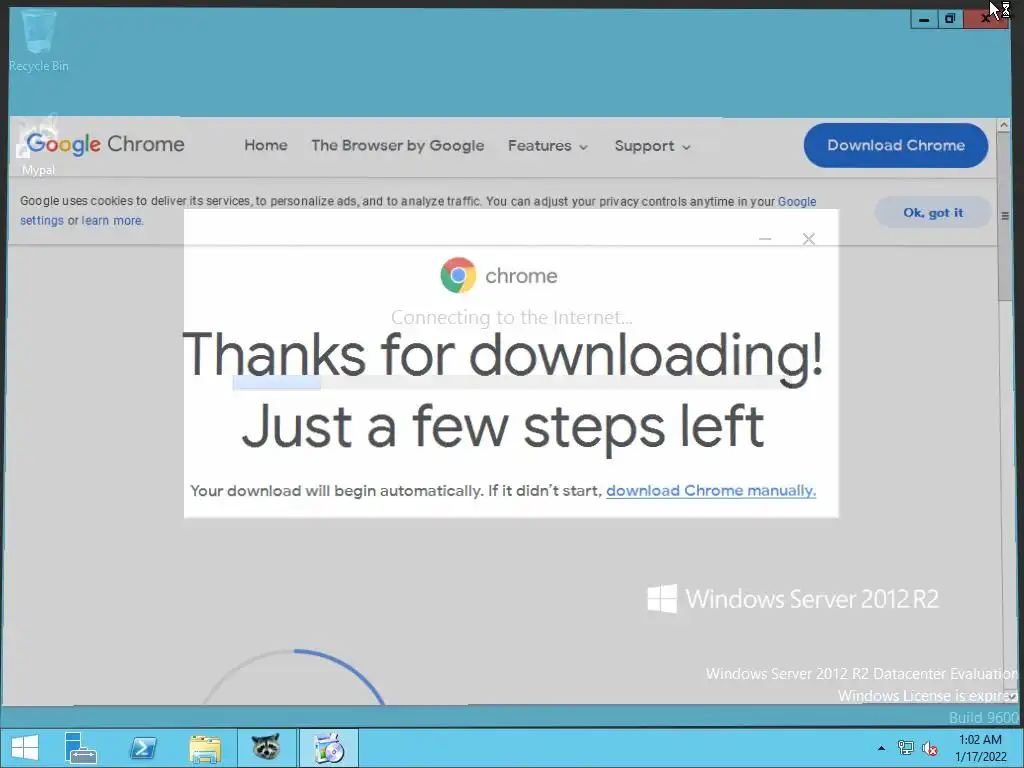
Task: Open File Explorer from taskbar
Action: click(205, 748)
